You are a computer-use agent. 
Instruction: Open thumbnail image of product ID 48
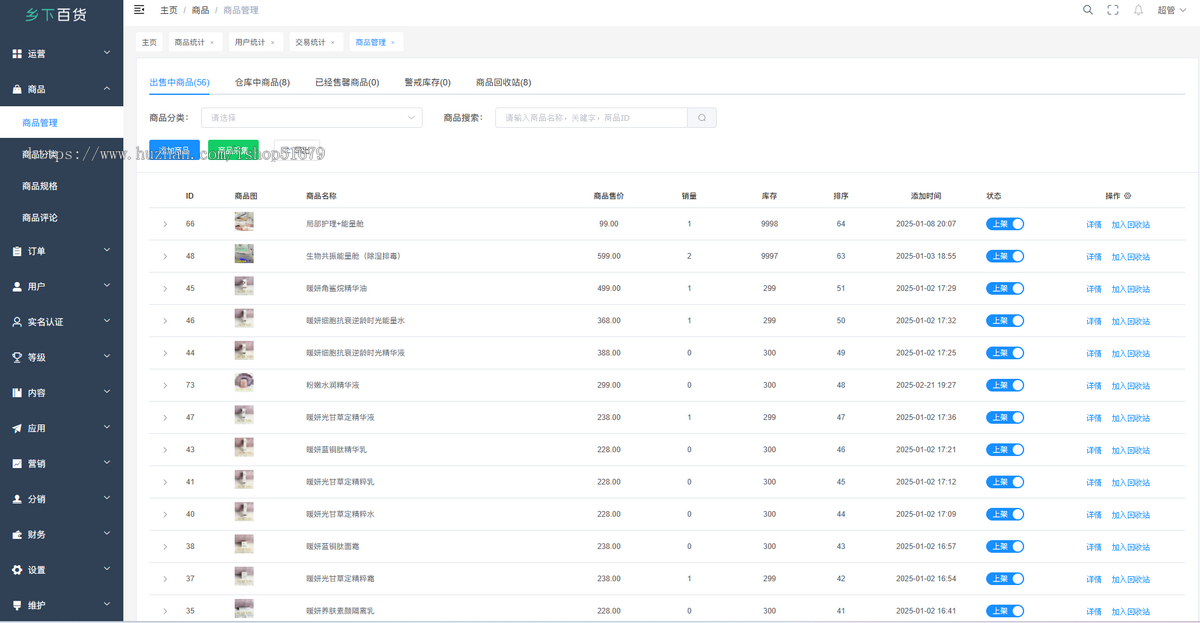pos(244,254)
